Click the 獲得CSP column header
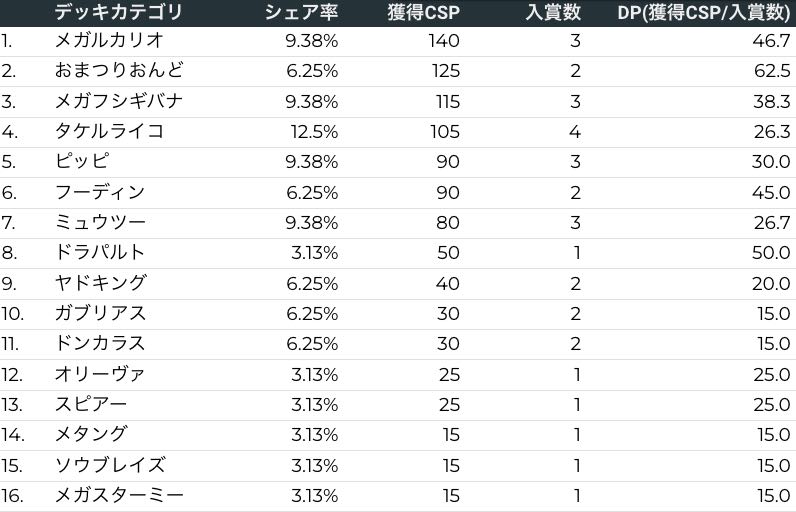The height and width of the screenshot is (512, 796). click(423, 12)
